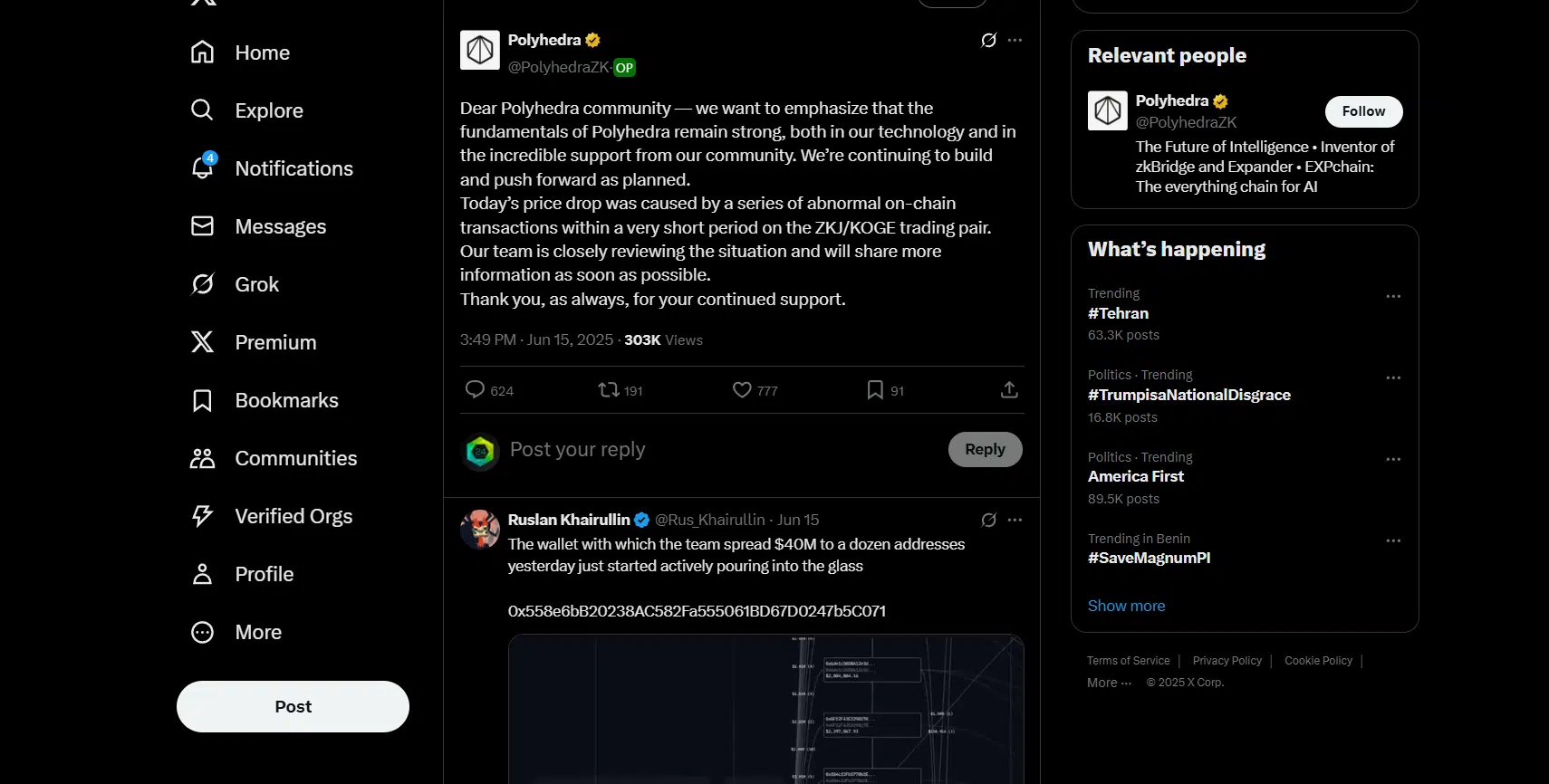The width and height of the screenshot is (1549, 784).
Task: Open the chart image in Ruslan's reply
Action: pos(766,709)
